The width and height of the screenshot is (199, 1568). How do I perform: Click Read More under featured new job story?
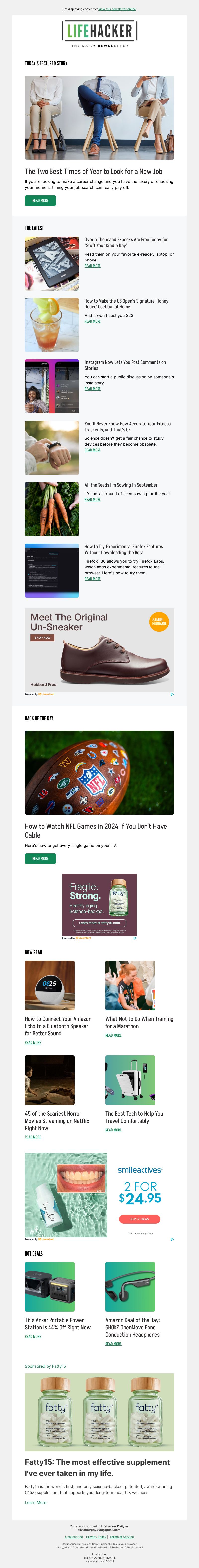[x=40, y=200]
